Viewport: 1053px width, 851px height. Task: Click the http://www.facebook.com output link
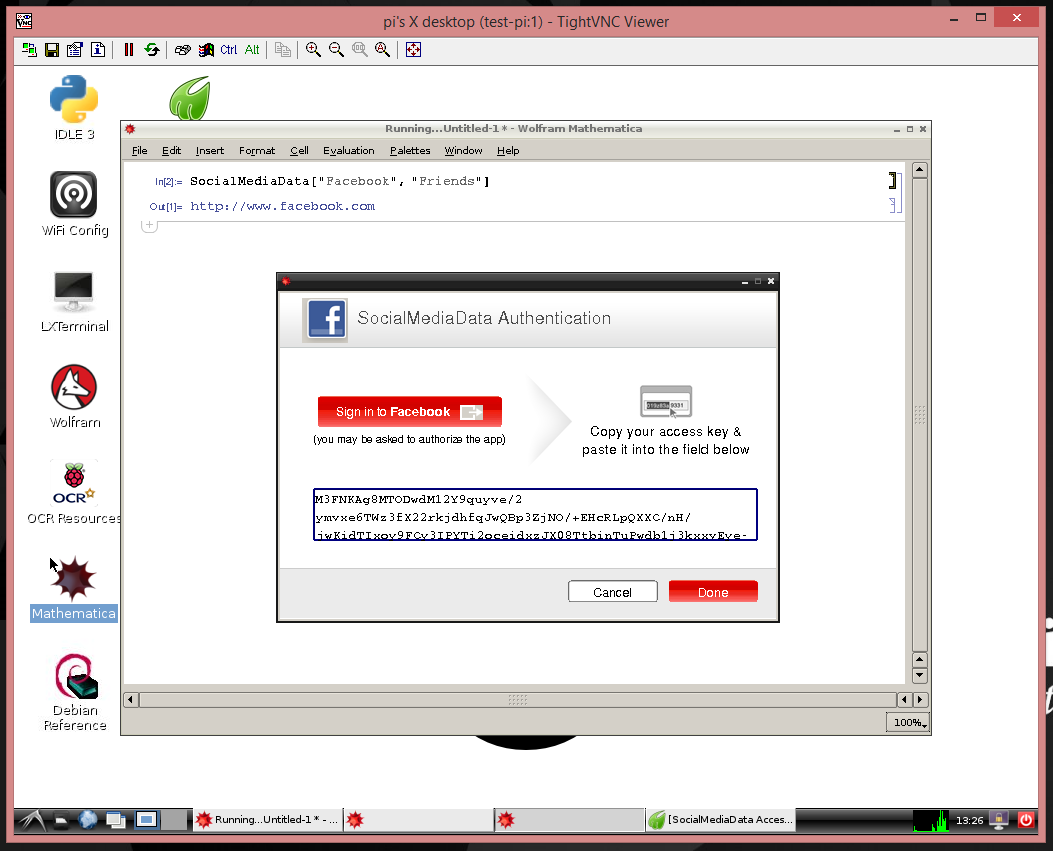(x=283, y=206)
